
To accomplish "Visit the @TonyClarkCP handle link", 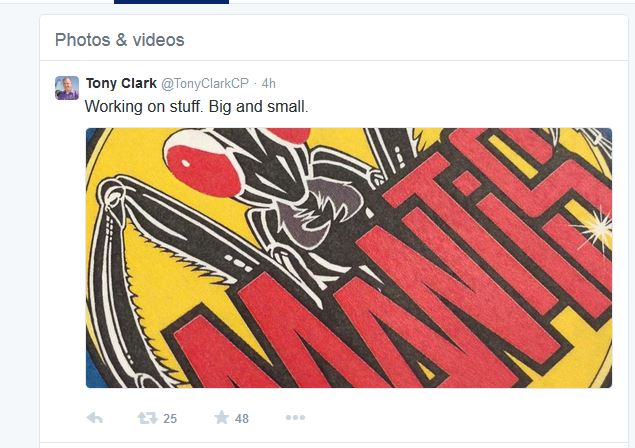I will tap(204, 82).
